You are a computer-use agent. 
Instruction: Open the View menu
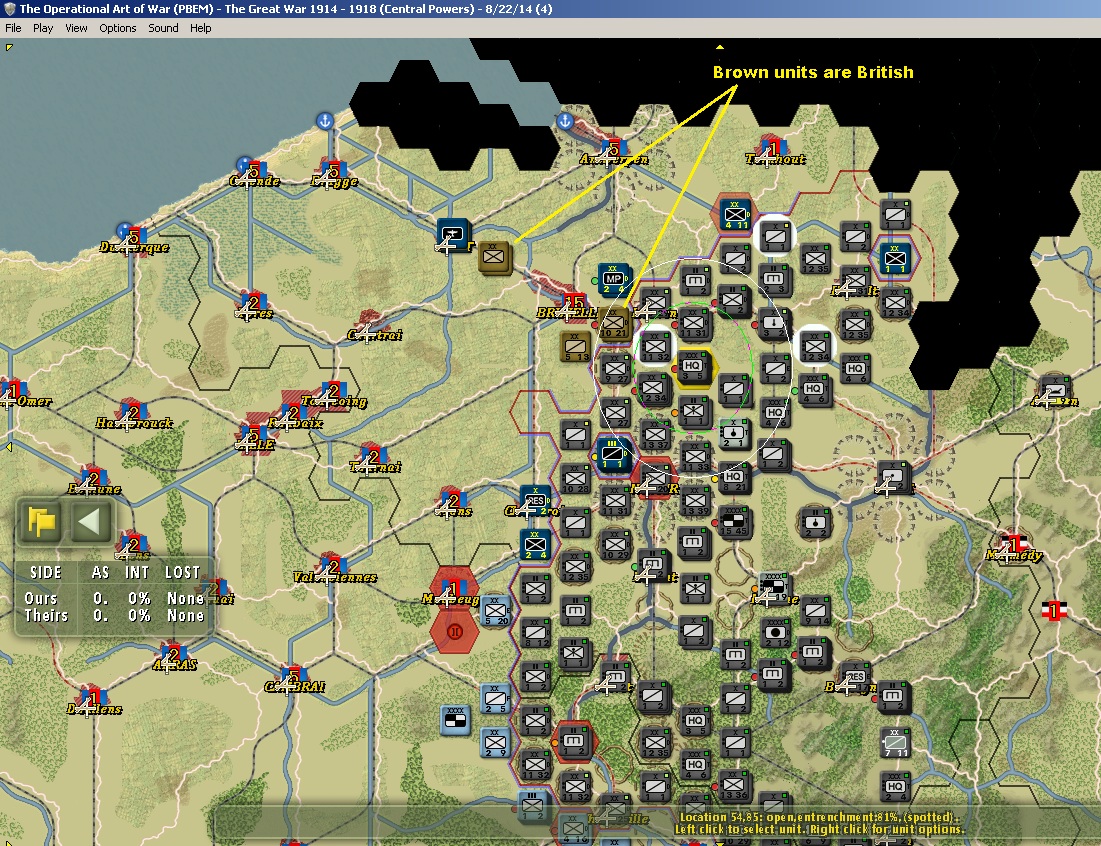76,28
